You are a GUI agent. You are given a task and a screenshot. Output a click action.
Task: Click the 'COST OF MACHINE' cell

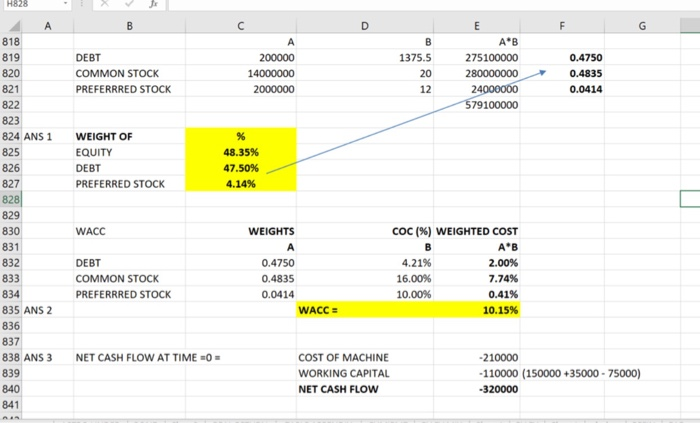(x=365, y=357)
